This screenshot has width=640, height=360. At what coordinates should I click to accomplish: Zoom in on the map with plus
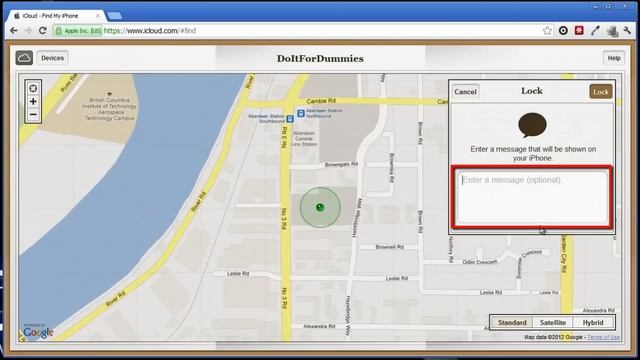pos(33,101)
